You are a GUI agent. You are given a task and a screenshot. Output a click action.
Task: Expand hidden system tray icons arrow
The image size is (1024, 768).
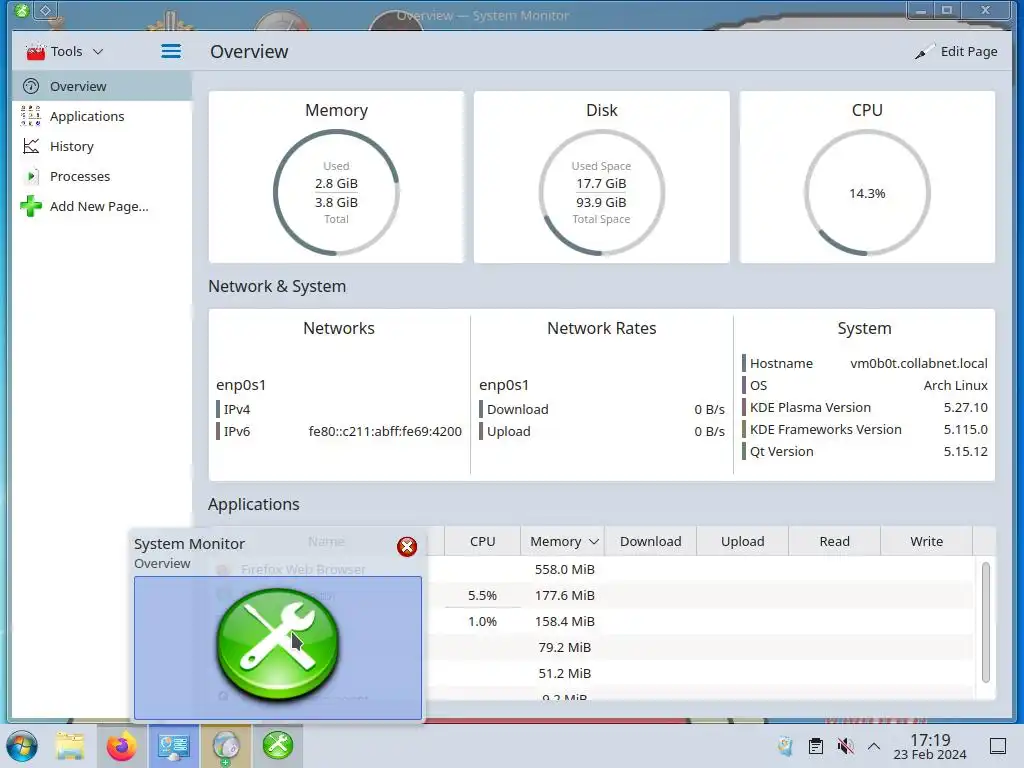click(x=874, y=746)
